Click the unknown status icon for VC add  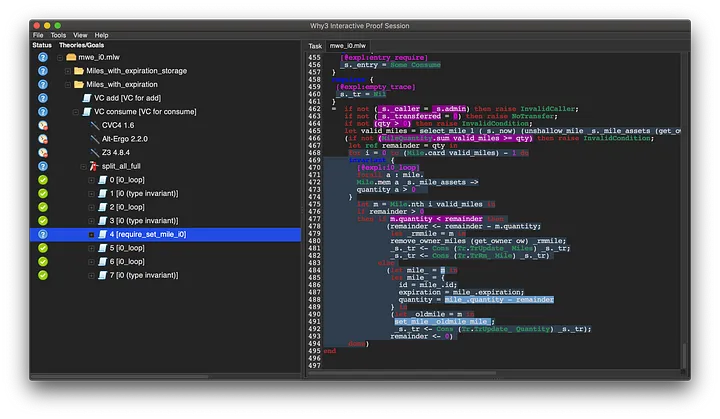pyautogui.click(x=43, y=98)
